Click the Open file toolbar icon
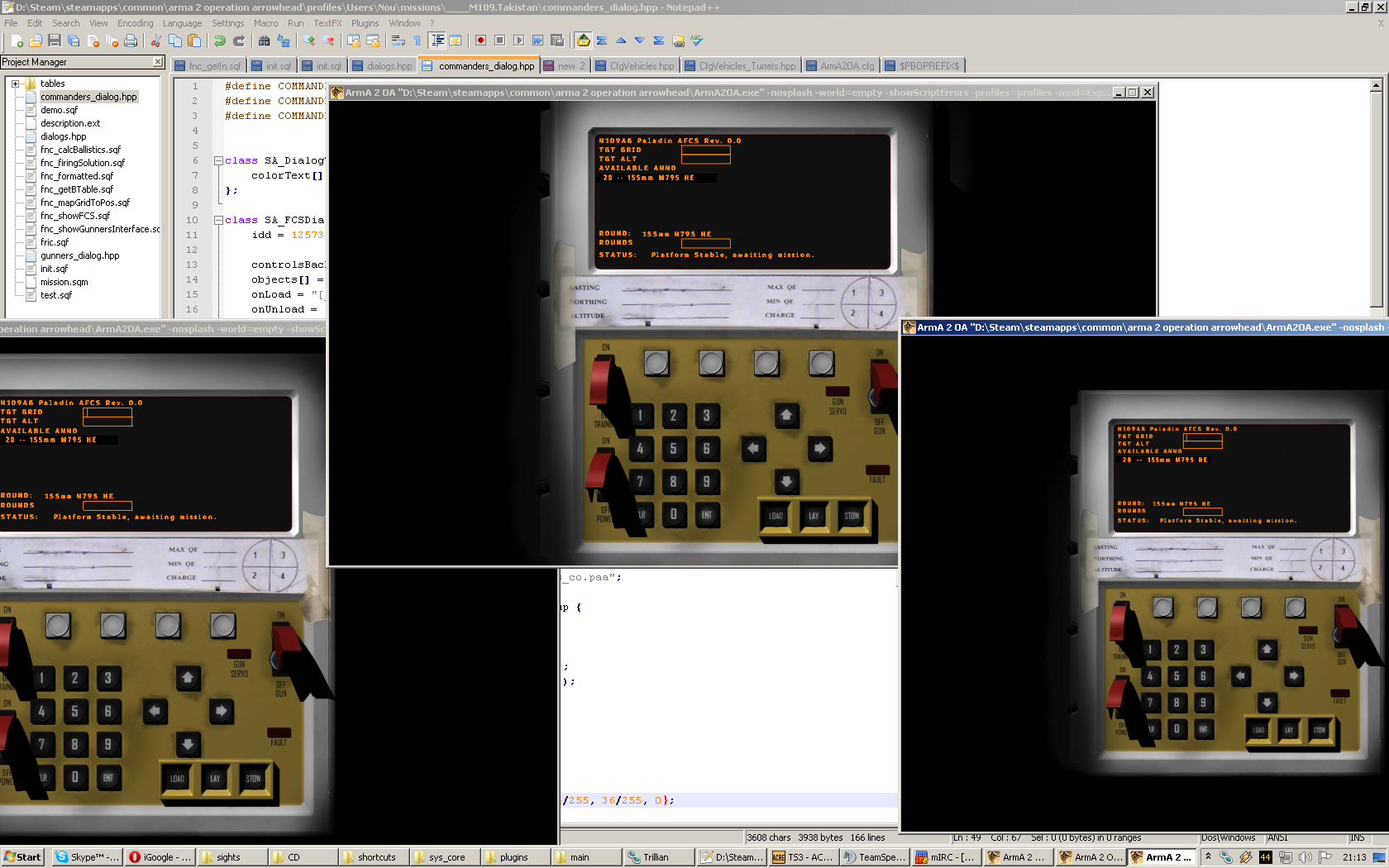The width and height of the screenshot is (1389, 868). [x=36, y=41]
